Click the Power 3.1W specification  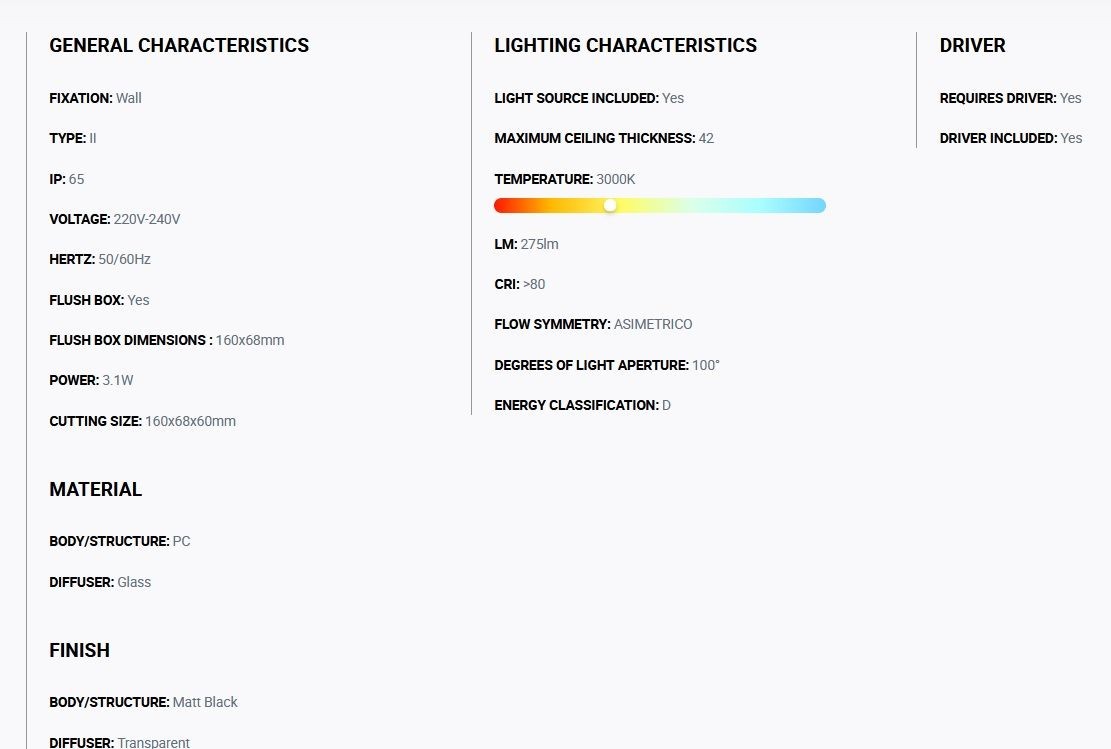tap(91, 381)
